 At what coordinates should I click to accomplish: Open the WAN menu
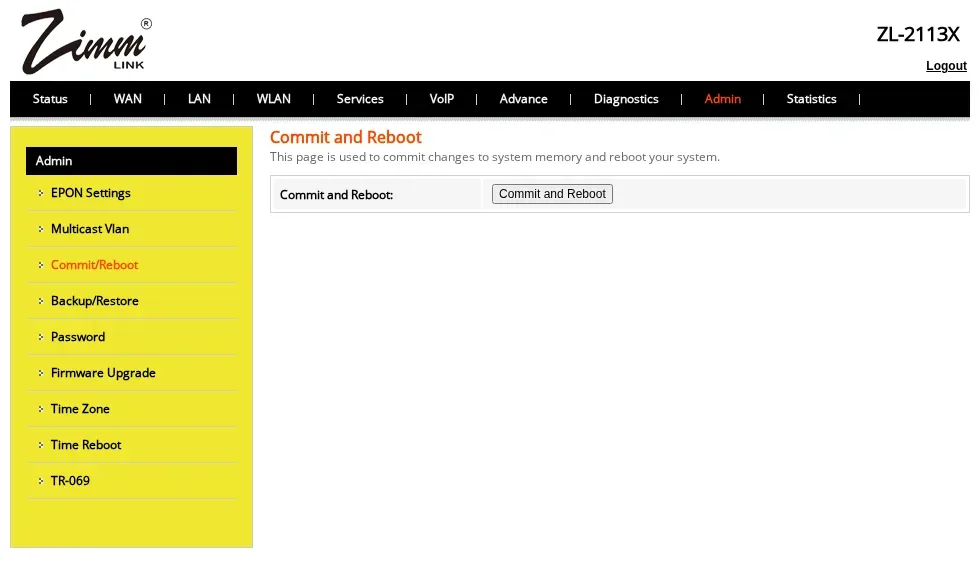coord(128,99)
